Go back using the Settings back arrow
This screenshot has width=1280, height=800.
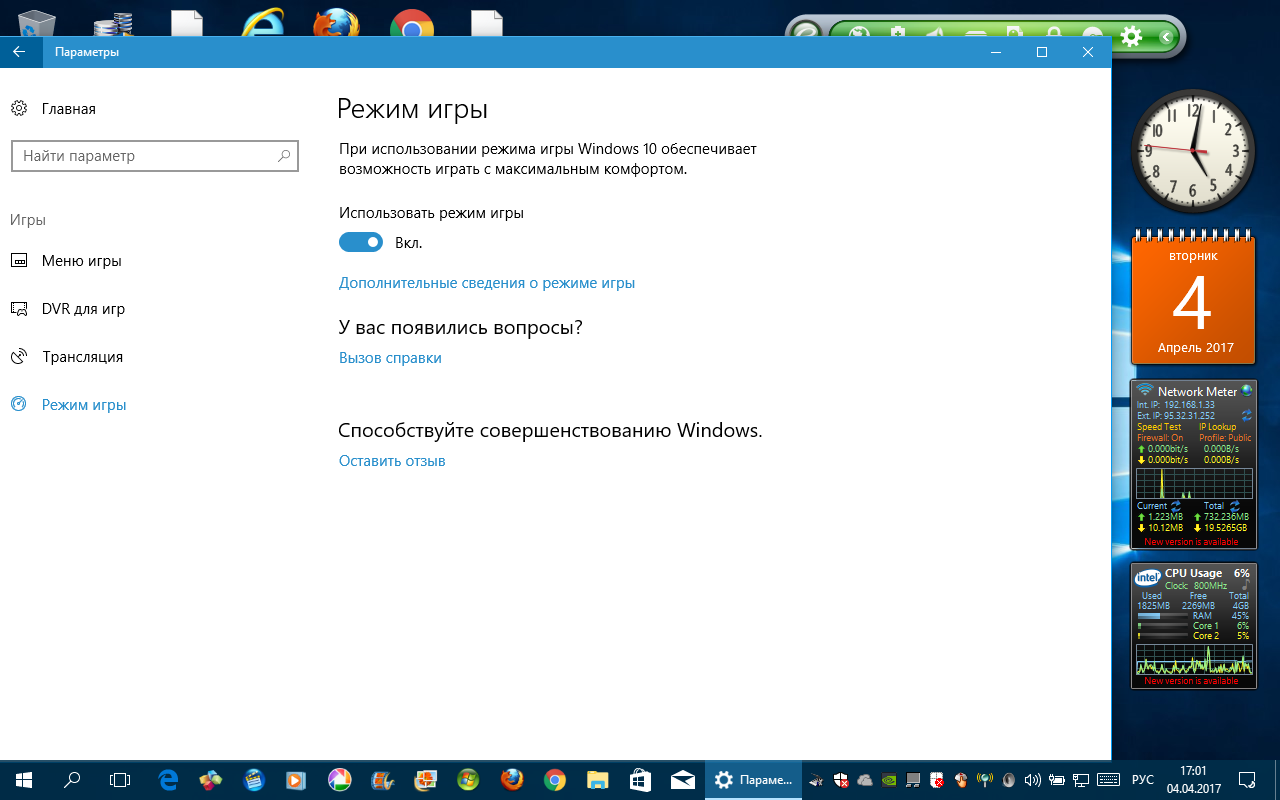coord(19,52)
